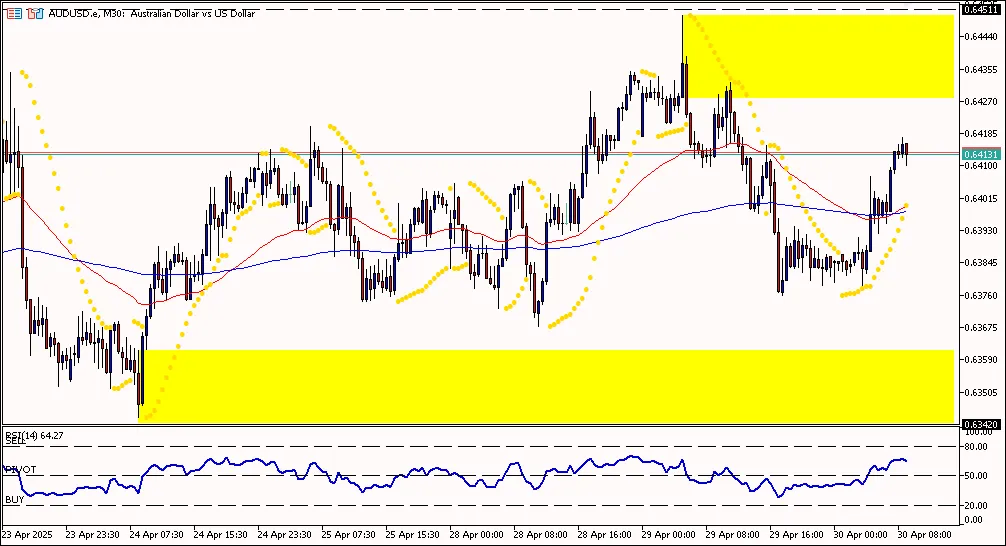This screenshot has width=1006, height=546.
Task: Click the 24 Apr 15:30 time label
Action: [x=221, y=534]
